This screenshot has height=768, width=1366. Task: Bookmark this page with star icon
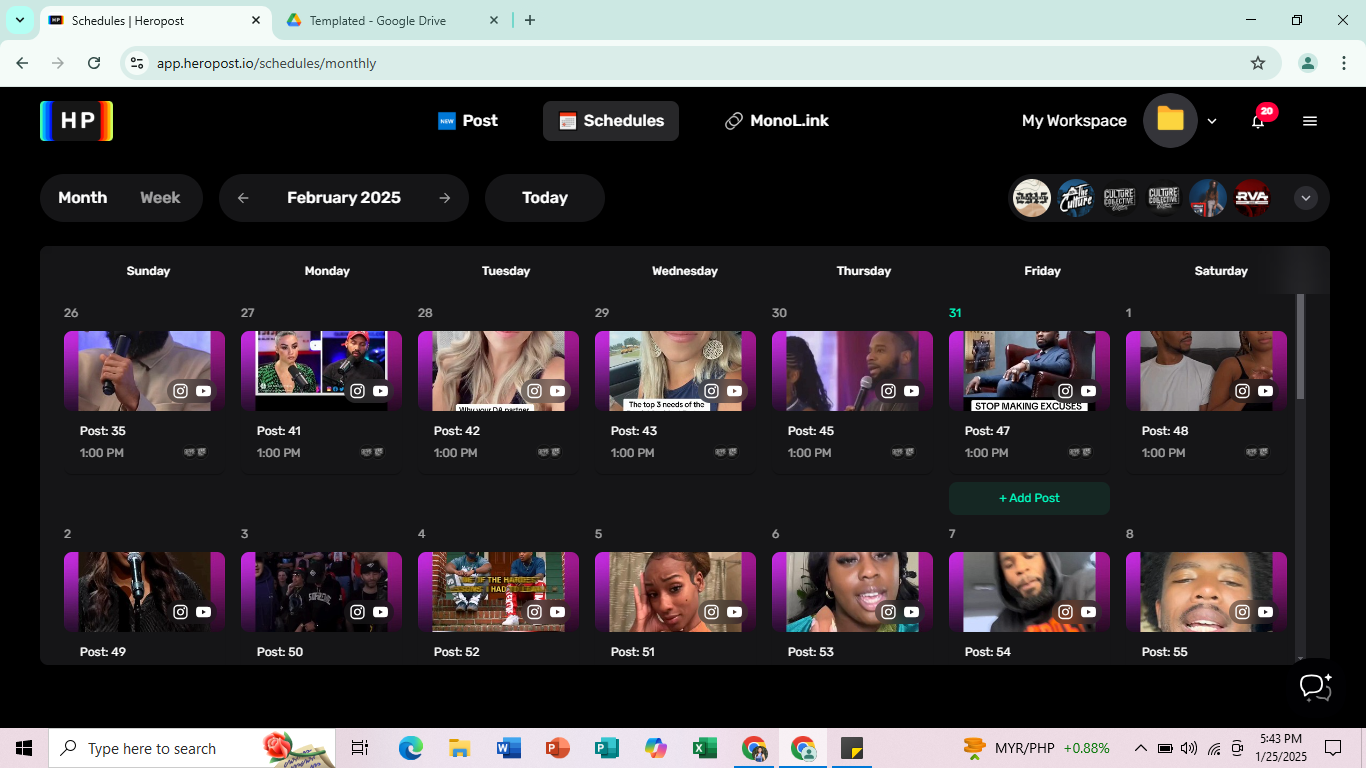pyautogui.click(x=1258, y=63)
